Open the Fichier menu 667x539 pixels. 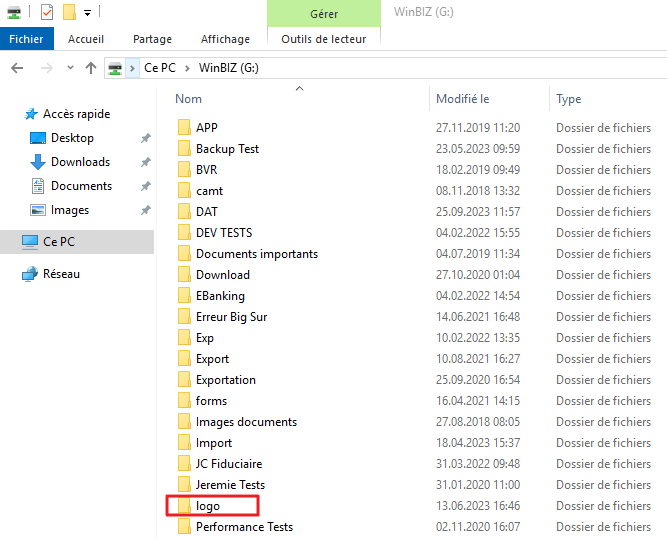(26, 39)
